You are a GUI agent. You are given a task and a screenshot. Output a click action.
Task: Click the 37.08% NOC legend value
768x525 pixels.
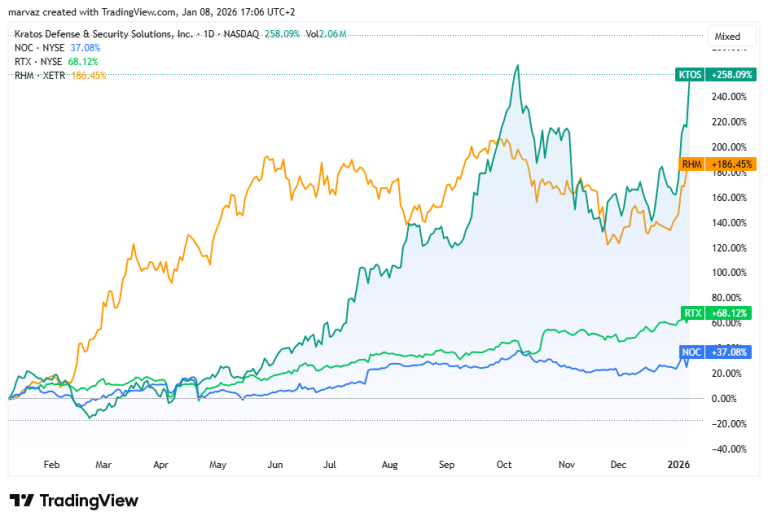click(x=85, y=48)
